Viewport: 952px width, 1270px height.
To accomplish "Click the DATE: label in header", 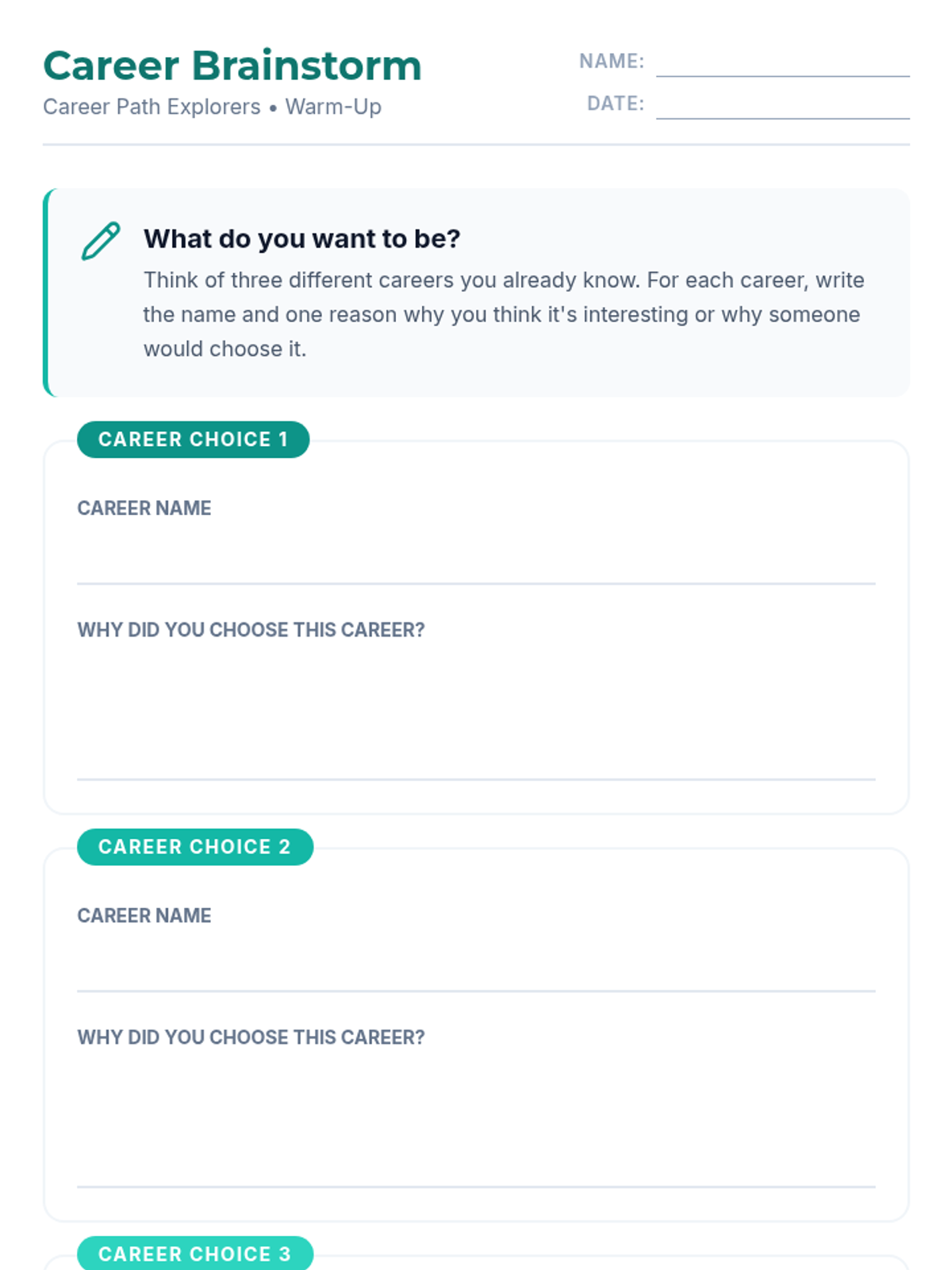I will tap(616, 103).
